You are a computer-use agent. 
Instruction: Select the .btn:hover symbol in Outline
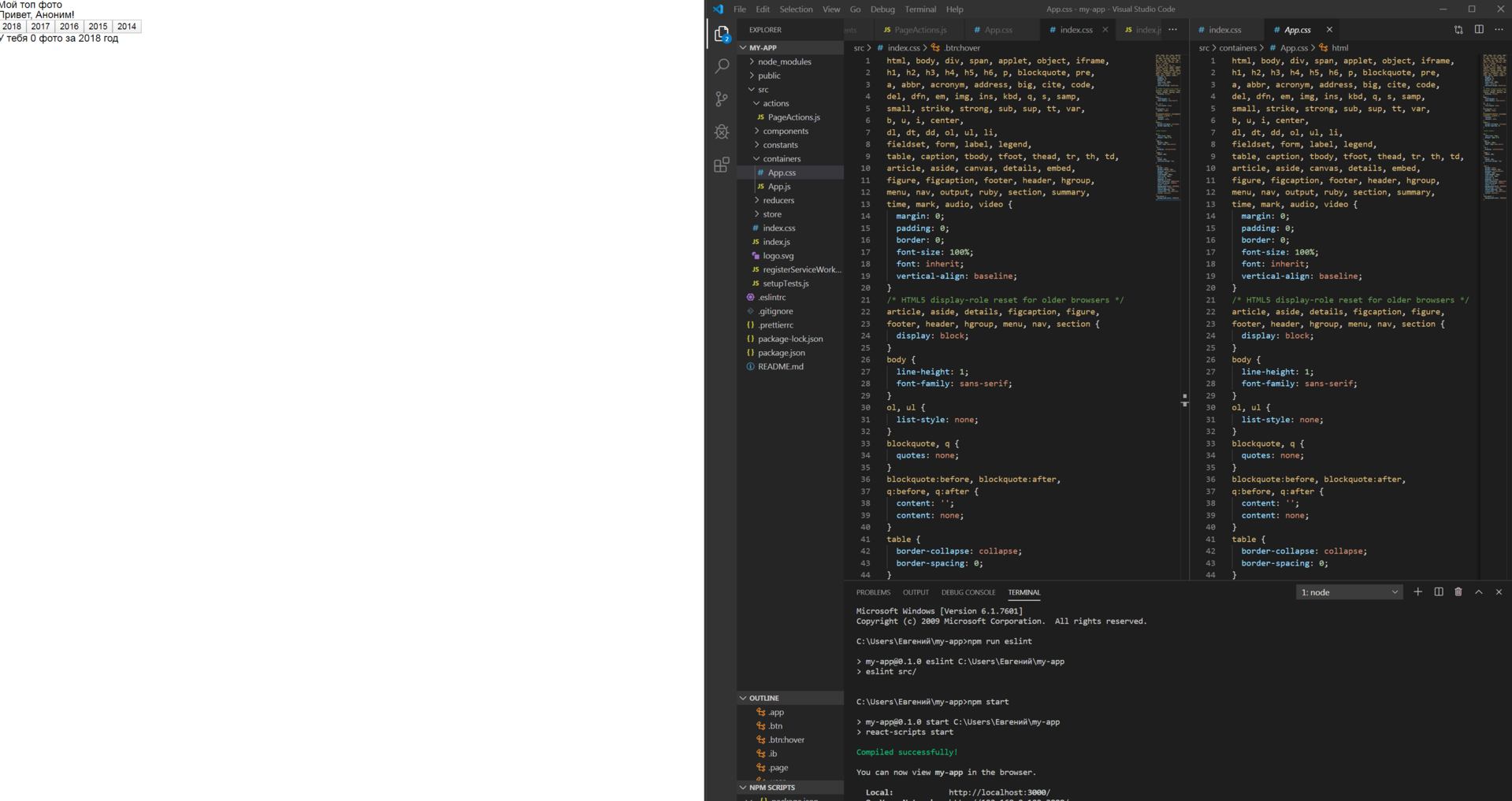(x=786, y=740)
